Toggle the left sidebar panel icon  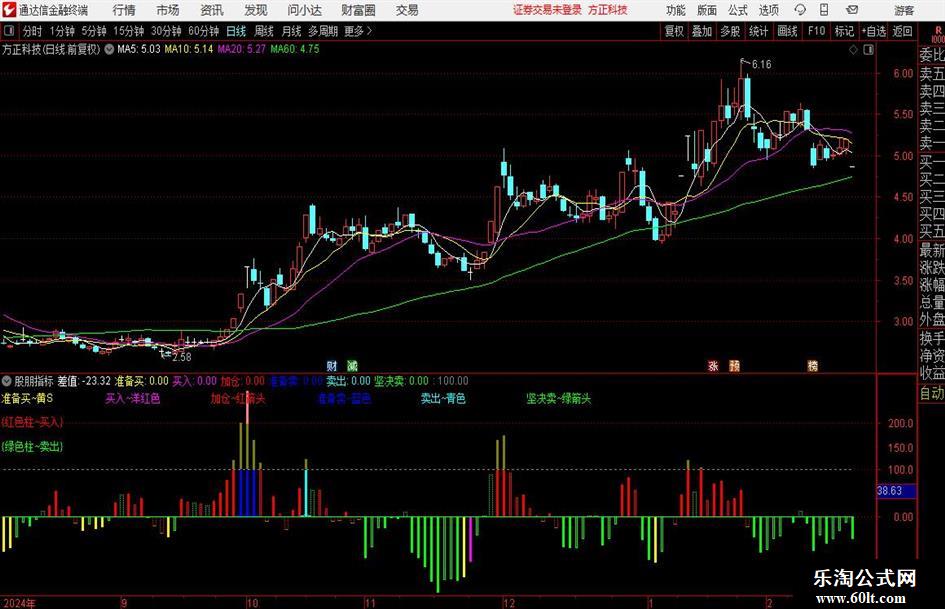8,31
